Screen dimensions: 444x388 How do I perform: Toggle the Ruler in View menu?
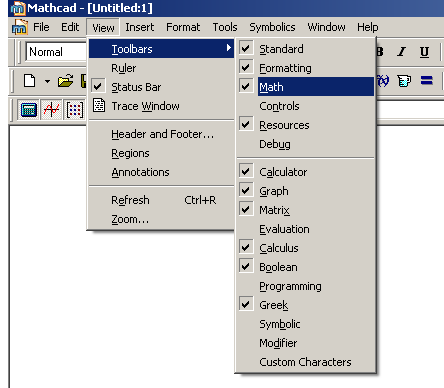tap(161, 68)
